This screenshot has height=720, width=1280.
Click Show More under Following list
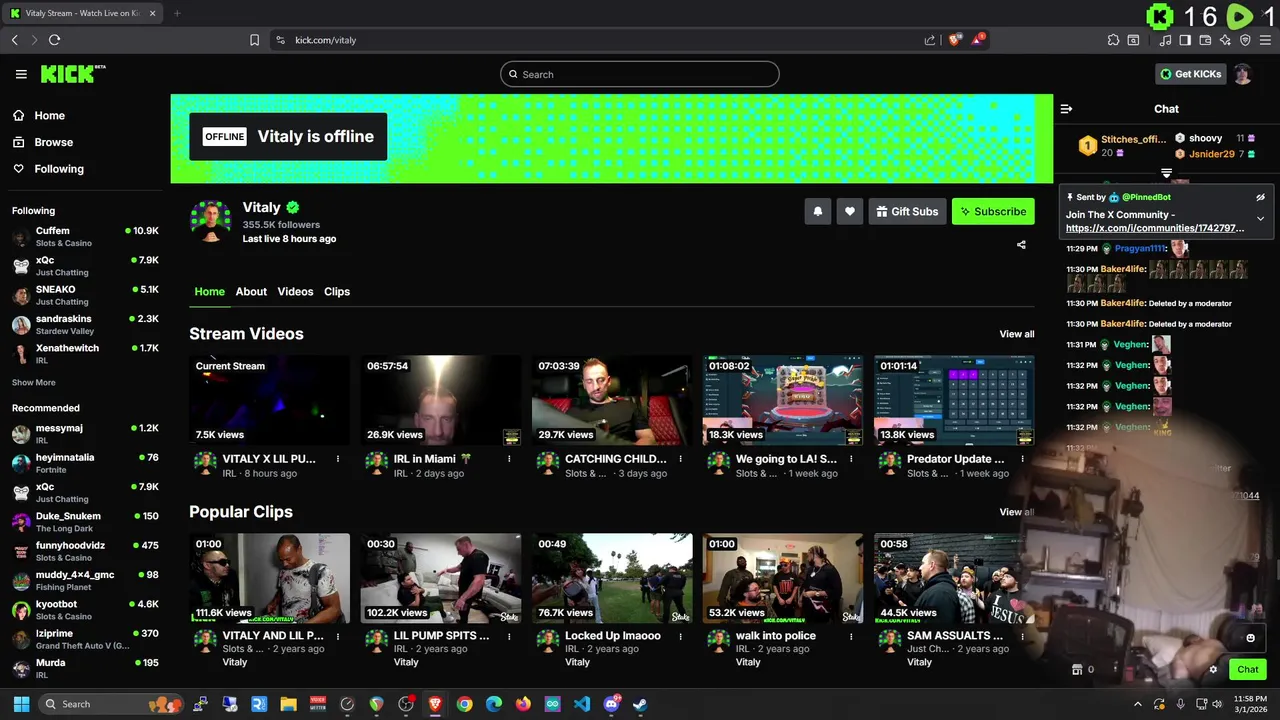pos(34,382)
